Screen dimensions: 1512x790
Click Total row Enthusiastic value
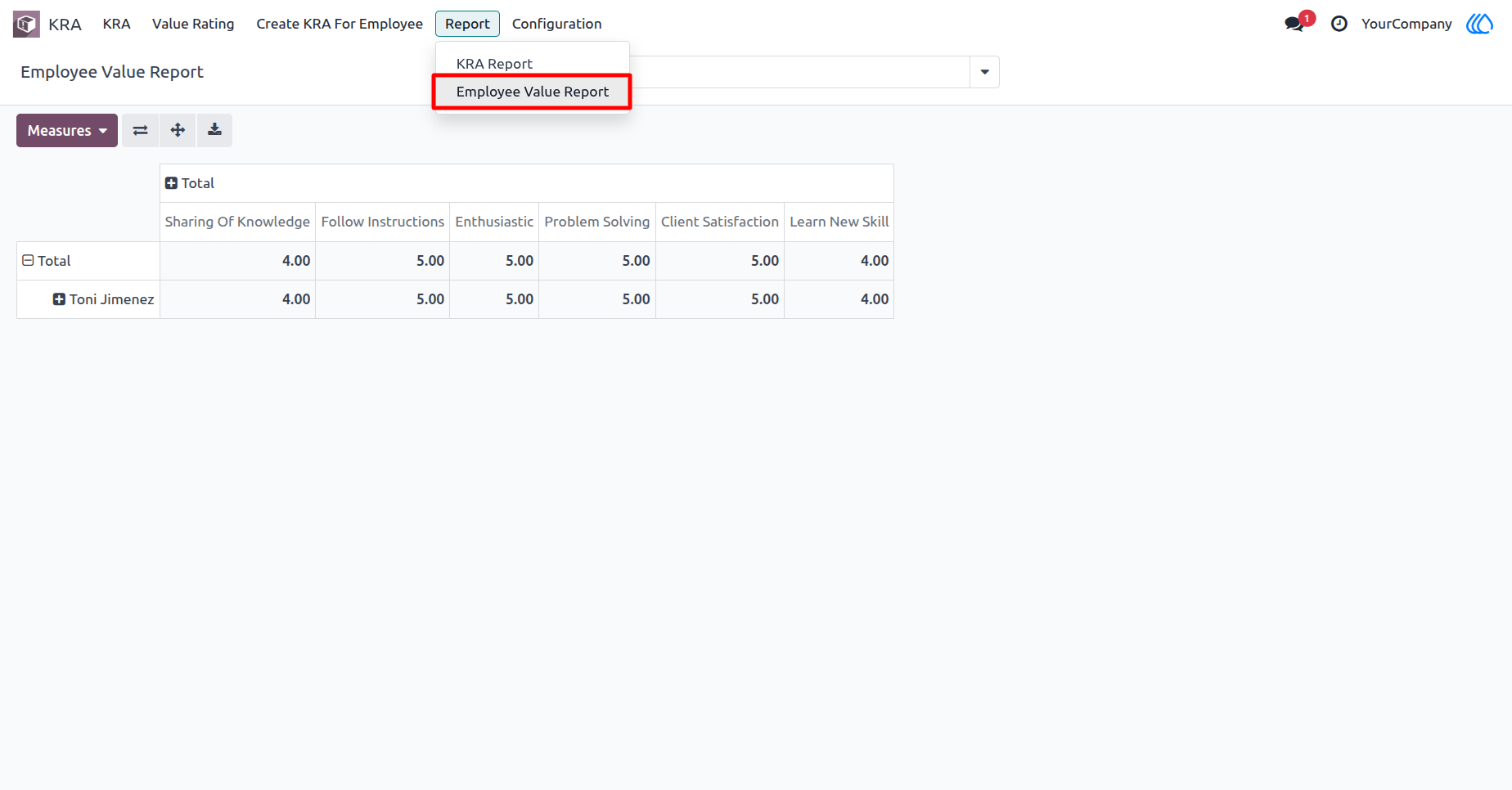494,261
